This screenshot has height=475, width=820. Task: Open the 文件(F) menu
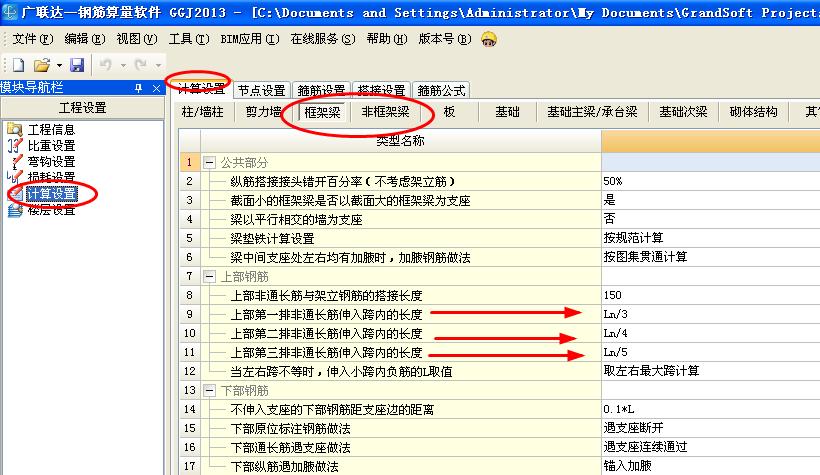pos(33,39)
